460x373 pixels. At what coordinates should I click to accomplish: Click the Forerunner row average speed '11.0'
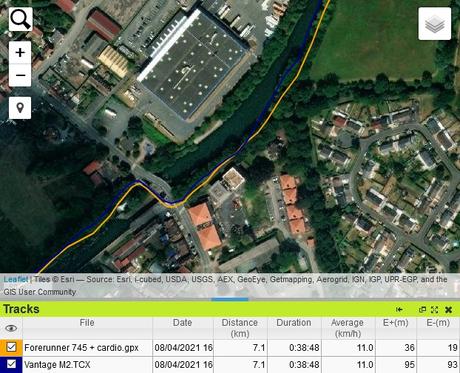[365, 348]
